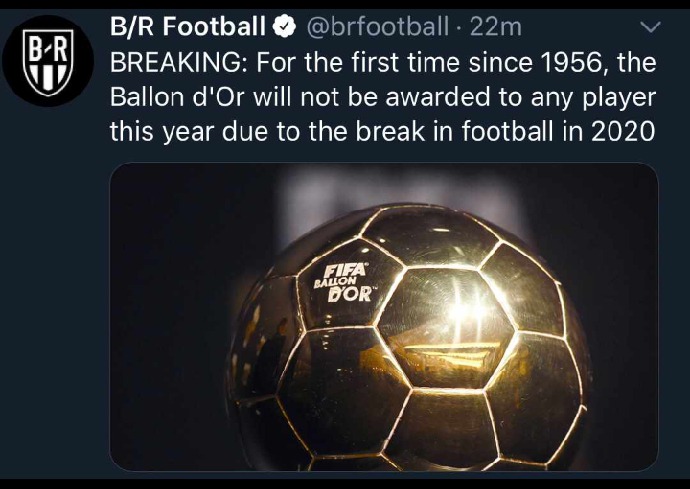Click the word "awarded" in the tweet
The width and height of the screenshot is (690, 489).
click(438, 97)
